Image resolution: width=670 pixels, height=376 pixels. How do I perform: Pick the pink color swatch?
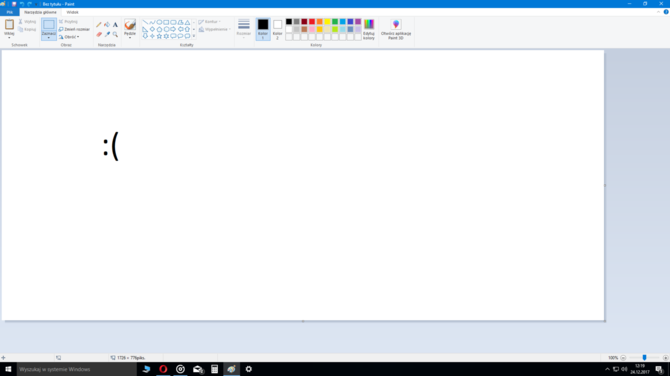(312, 29)
